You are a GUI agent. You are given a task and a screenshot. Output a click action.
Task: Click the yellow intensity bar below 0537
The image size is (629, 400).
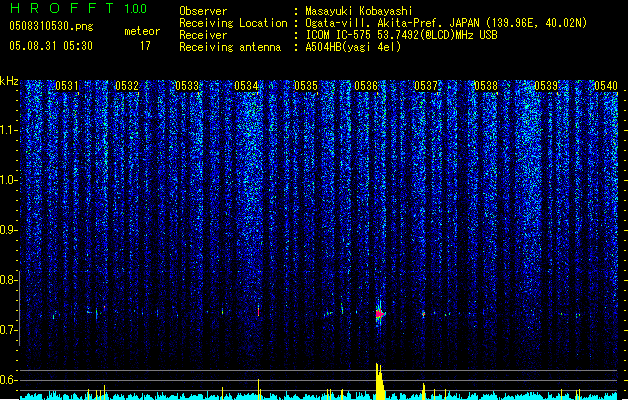[x=424, y=391]
